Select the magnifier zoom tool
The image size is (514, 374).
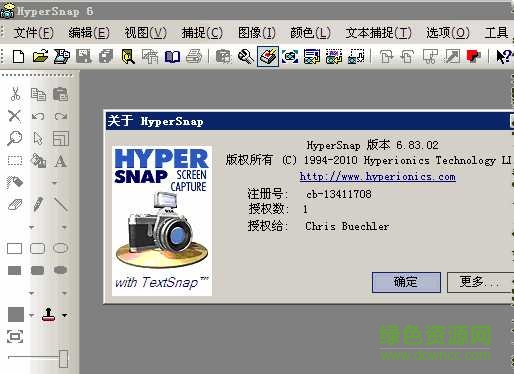15,138
